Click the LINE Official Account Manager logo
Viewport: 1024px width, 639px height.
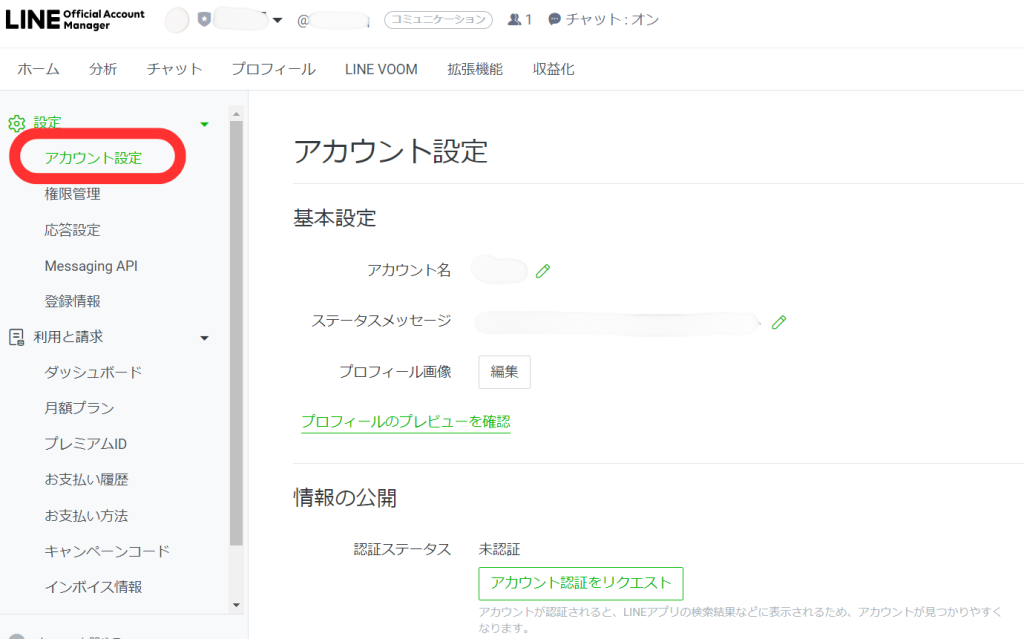74,18
